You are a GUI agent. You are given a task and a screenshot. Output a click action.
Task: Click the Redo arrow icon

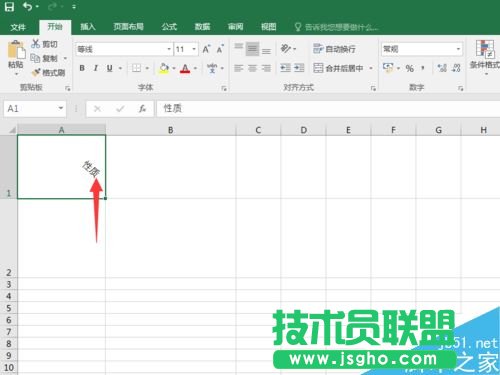53,7
